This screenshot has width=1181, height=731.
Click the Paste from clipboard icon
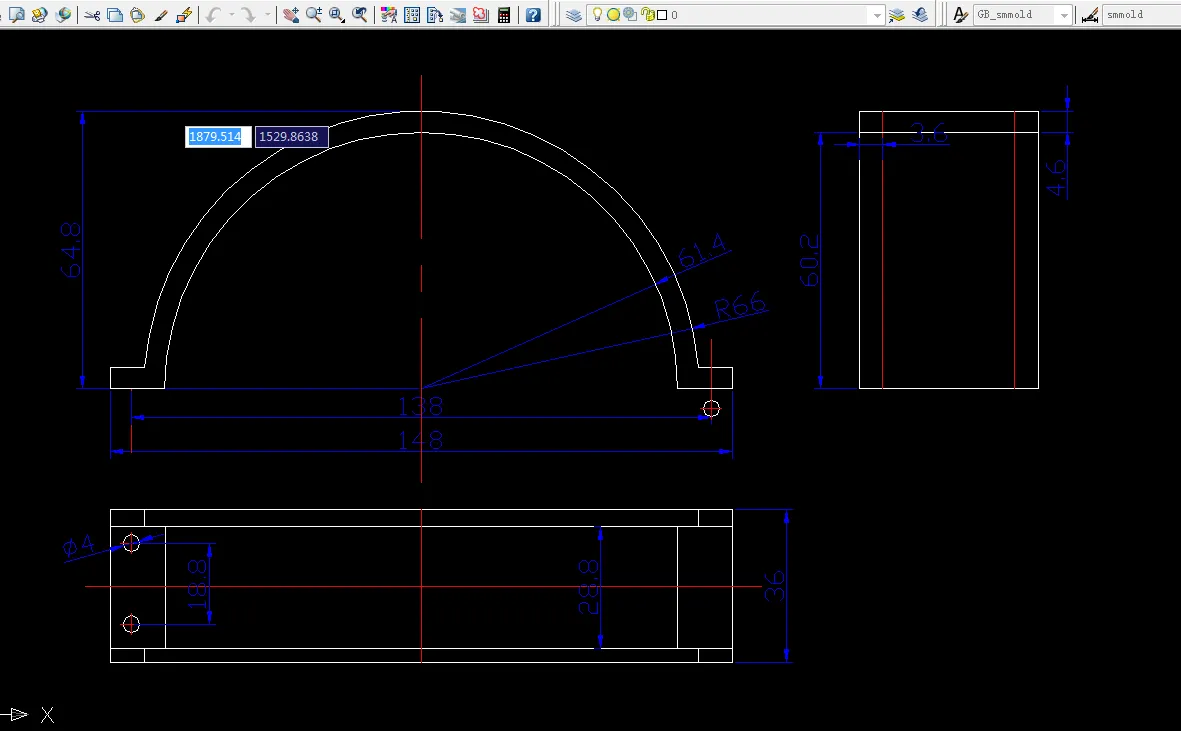tap(137, 14)
